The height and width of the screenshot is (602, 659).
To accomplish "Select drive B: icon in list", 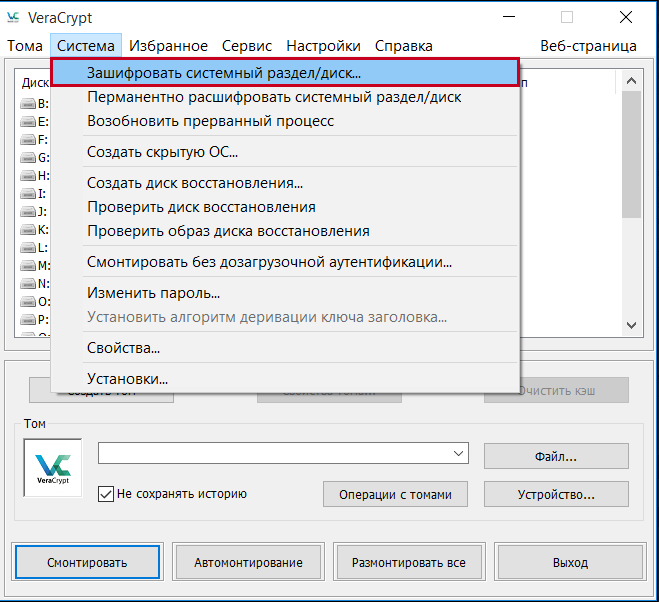I will point(28,103).
